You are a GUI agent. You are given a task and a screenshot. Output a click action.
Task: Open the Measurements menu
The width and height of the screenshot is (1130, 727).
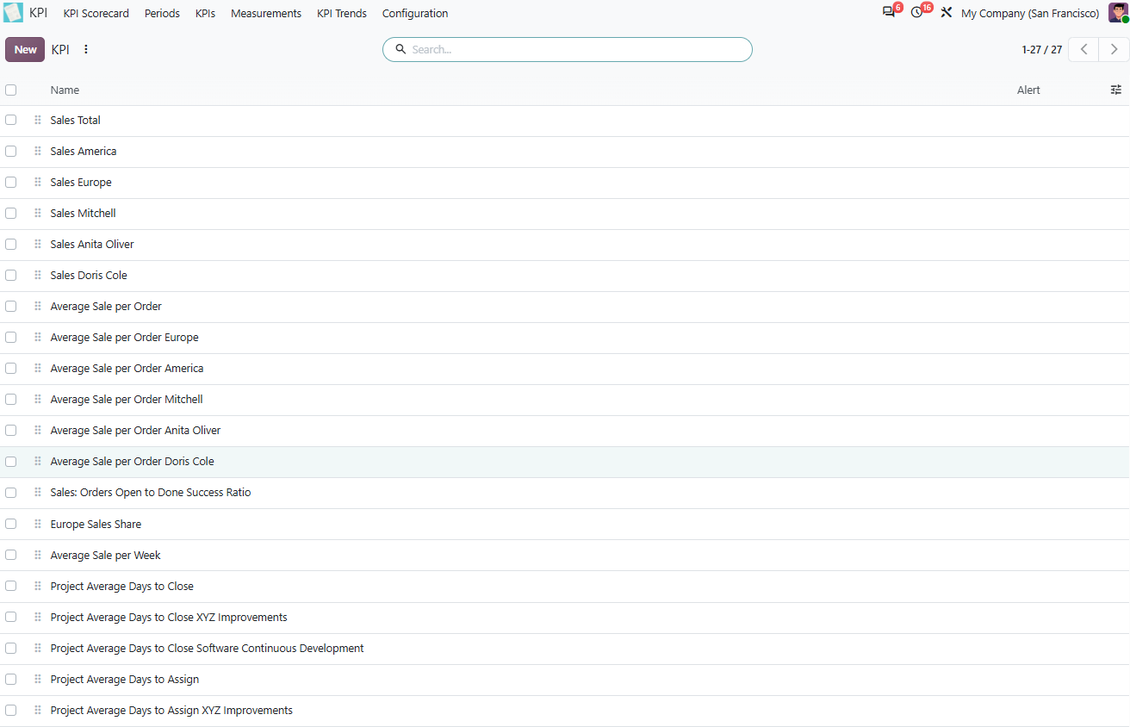(x=266, y=13)
